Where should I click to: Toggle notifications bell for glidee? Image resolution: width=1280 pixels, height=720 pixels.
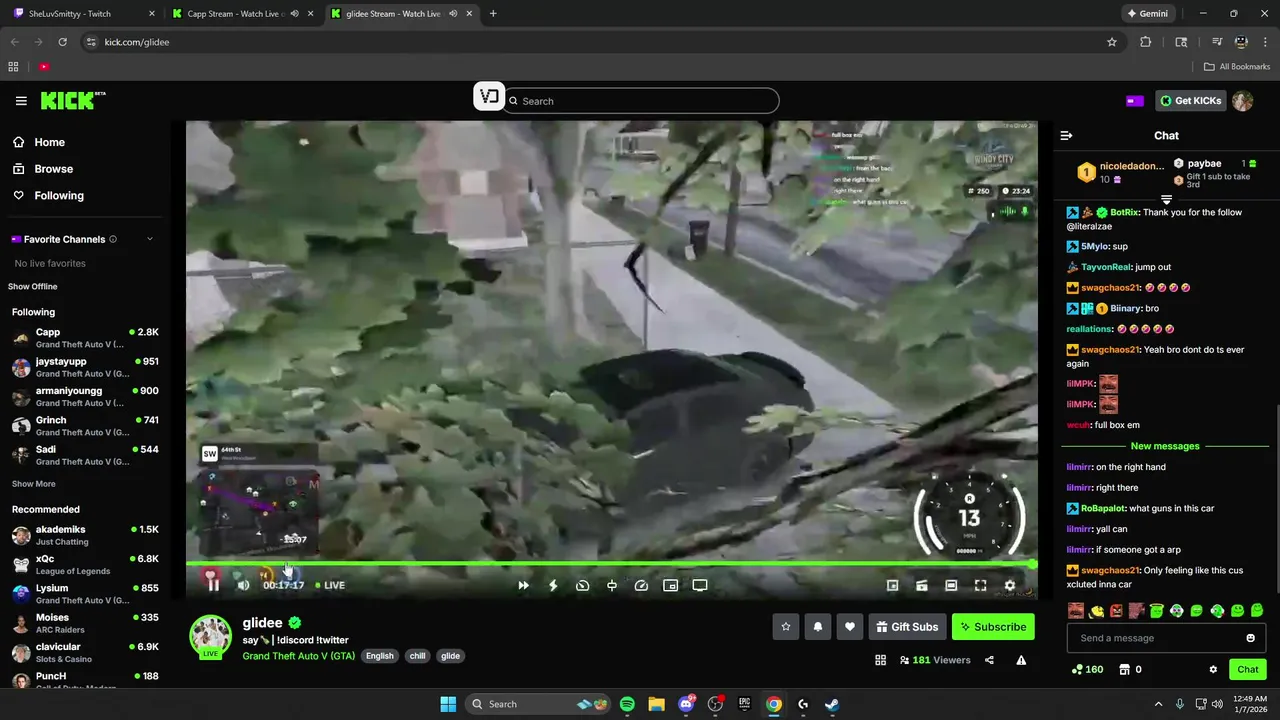click(x=818, y=627)
